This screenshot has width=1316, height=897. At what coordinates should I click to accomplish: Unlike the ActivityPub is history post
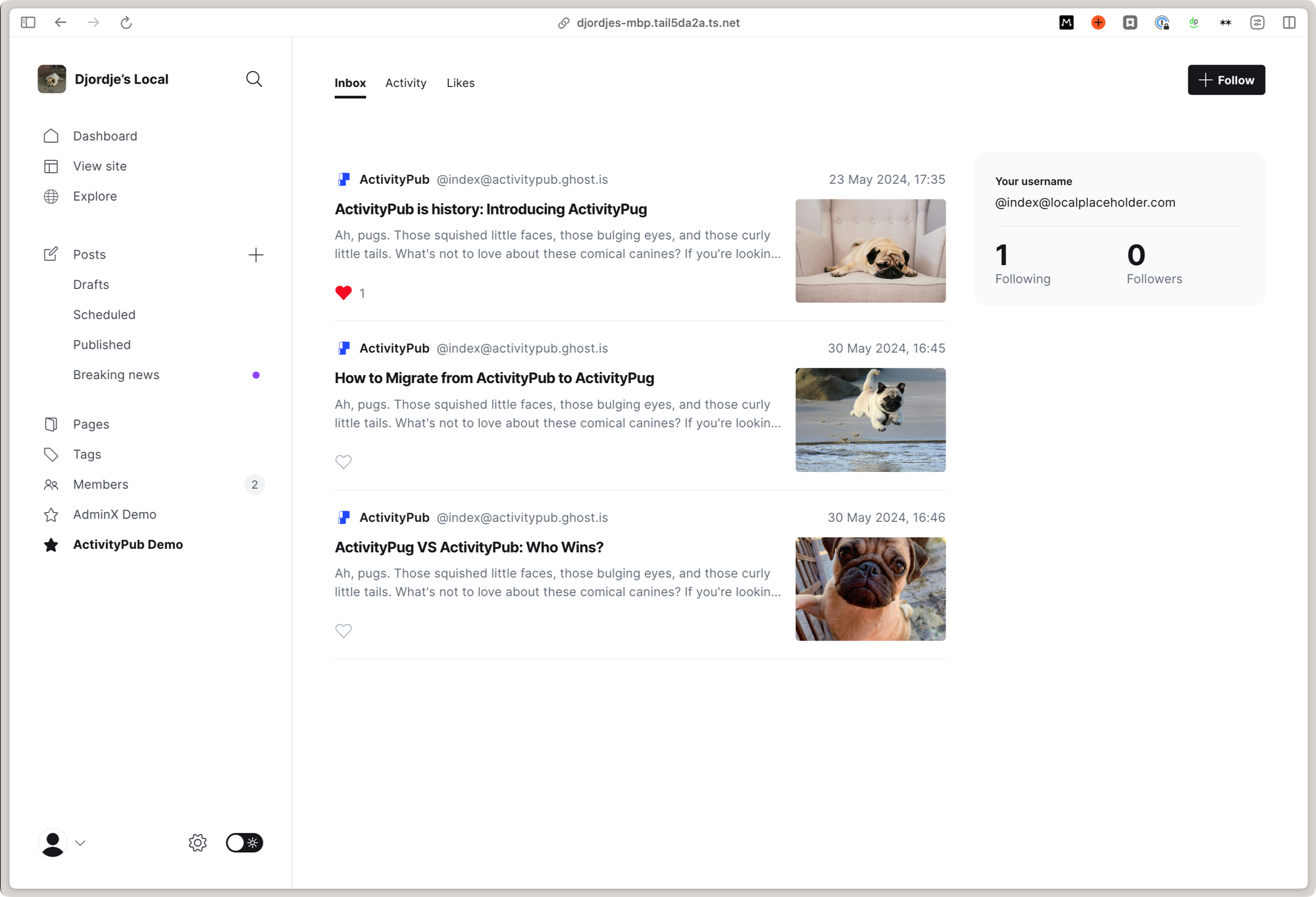click(x=343, y=293)
